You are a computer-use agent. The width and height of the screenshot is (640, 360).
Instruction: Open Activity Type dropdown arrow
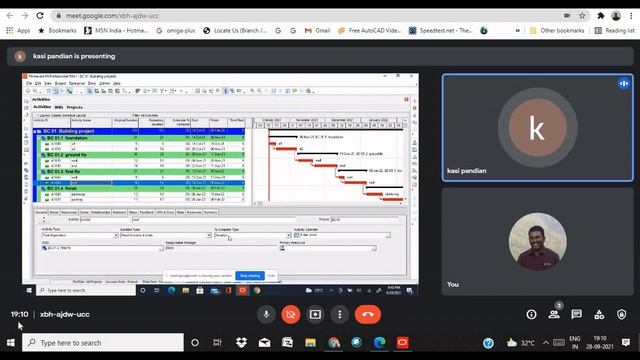[116, 236]
